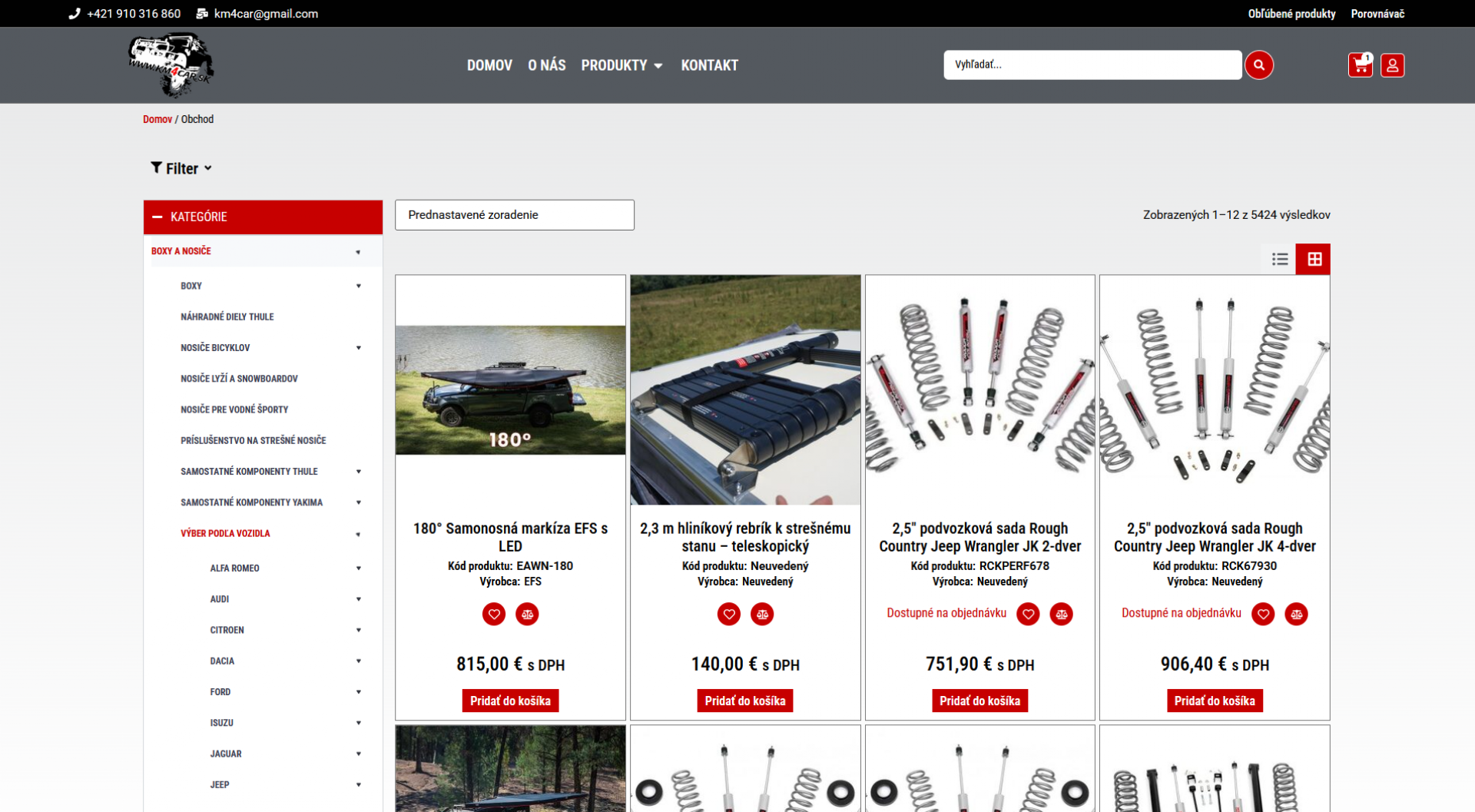This screenshot has width=1475, height=812.
Task: Add Jeep Wrangler JK 2-dver kit to cart
Action: (979, 701)
